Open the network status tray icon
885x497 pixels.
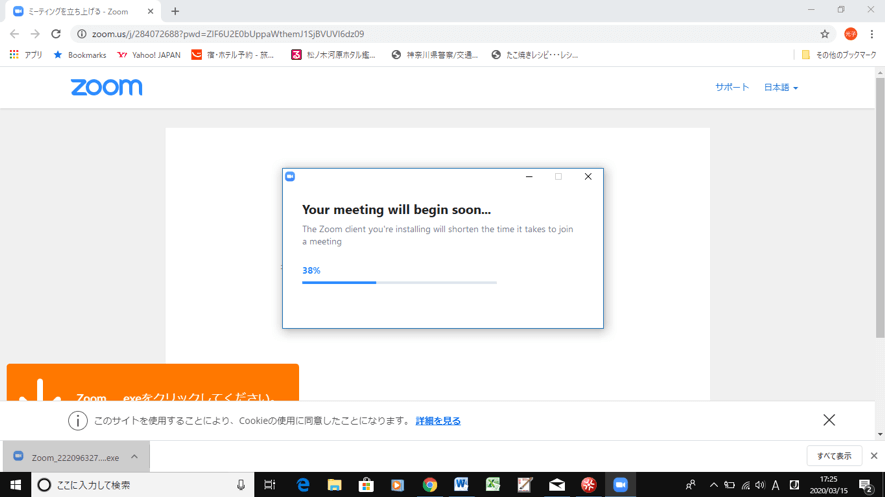[746, 485]
